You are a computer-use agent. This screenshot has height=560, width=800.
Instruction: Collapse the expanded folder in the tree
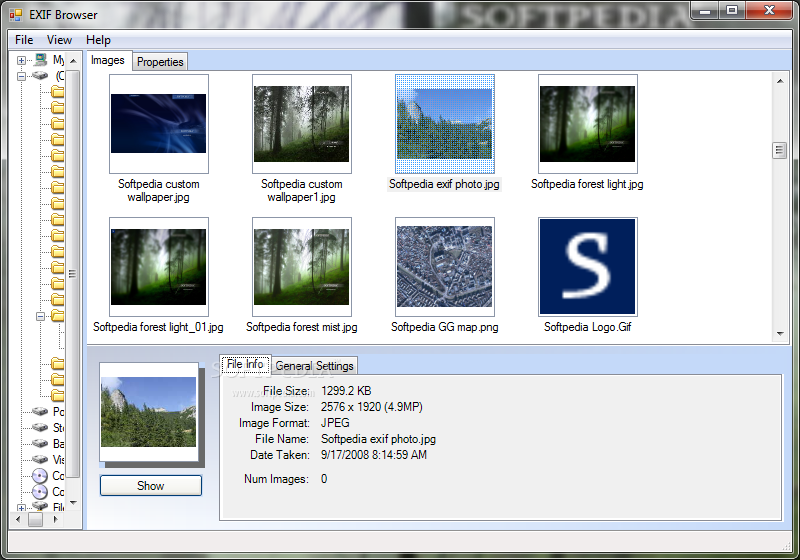click(40, 316)
